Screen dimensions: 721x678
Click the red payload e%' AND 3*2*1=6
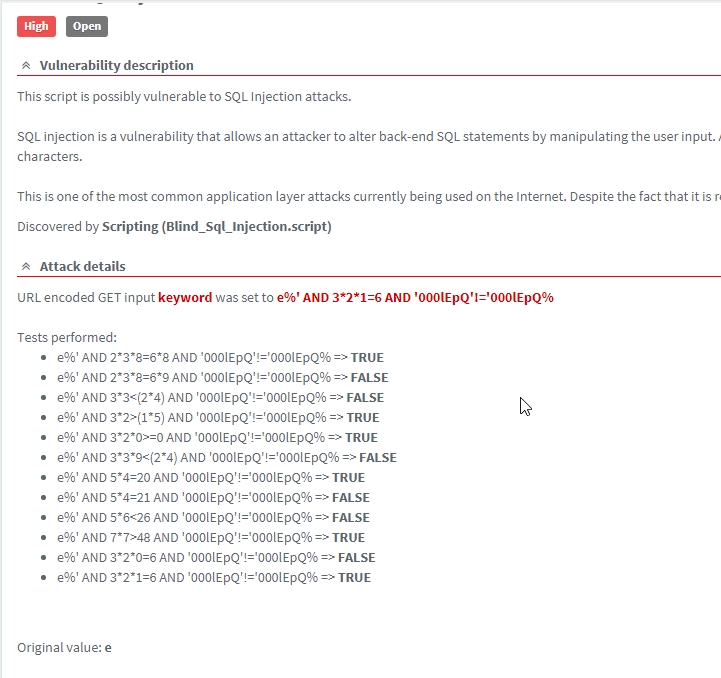coord(415,298)
